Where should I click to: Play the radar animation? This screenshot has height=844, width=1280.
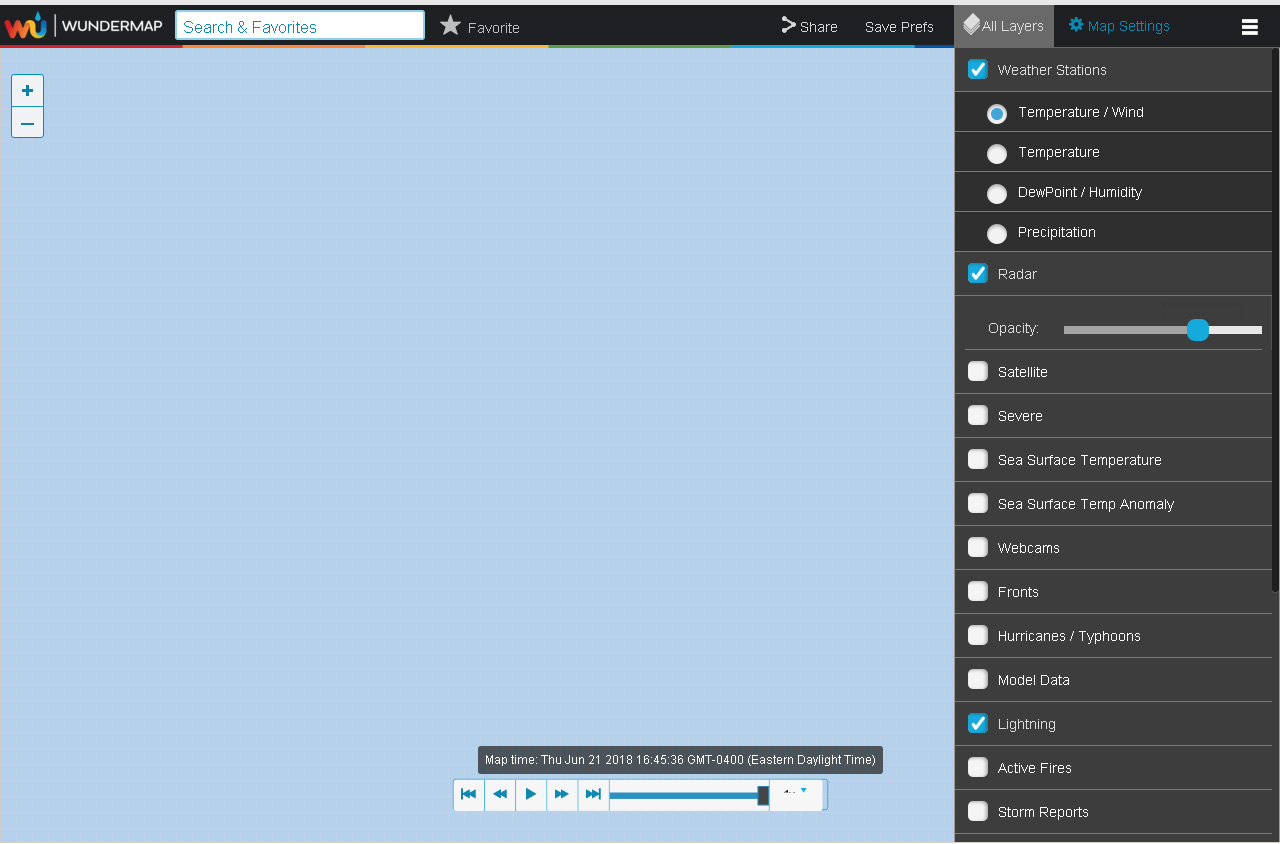(531, 794)
